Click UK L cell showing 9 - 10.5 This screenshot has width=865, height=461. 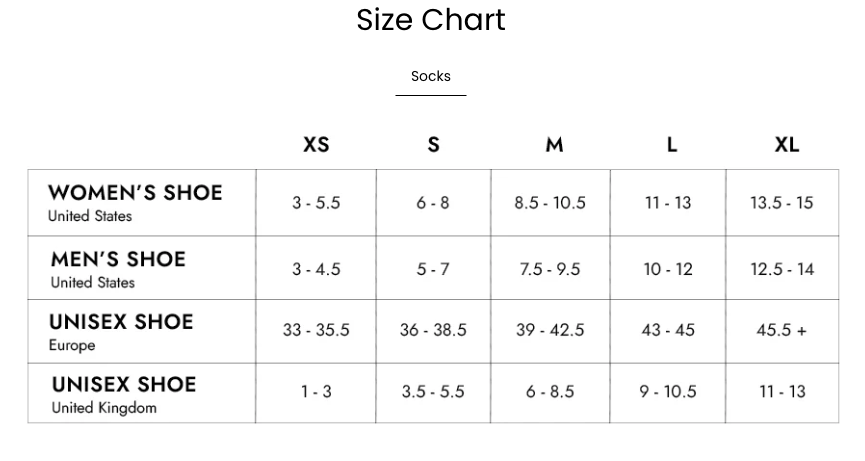point(668,391)
